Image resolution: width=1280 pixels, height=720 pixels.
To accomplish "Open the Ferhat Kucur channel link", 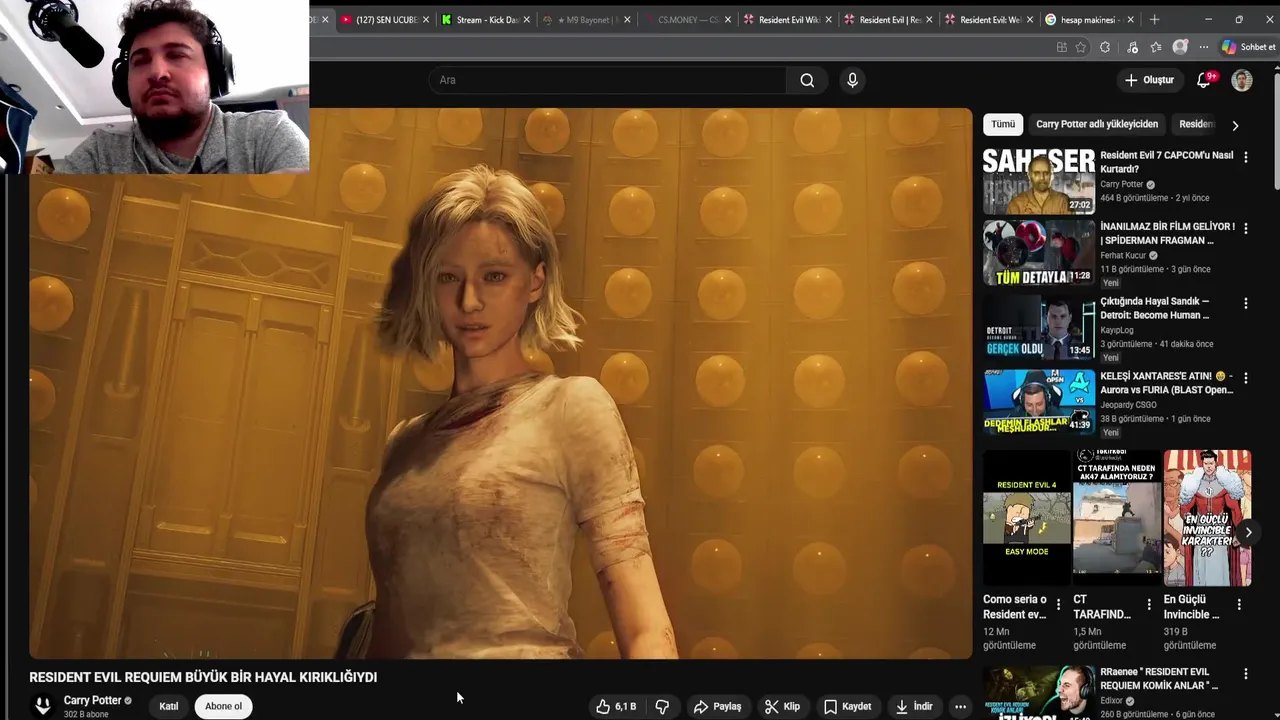I will coord(1123,255).
